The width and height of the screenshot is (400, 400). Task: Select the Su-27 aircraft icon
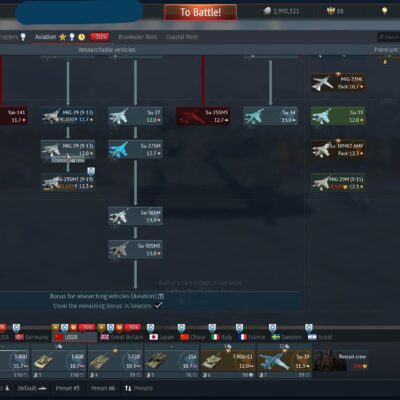(119, 116)
